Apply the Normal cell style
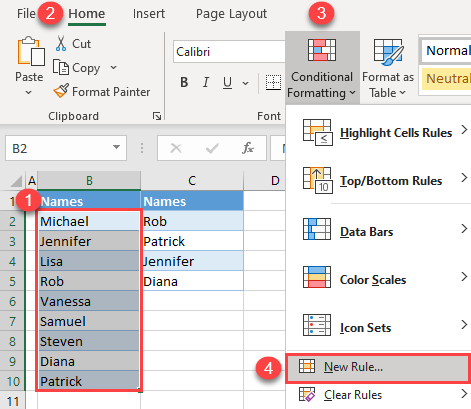This screenshot has height=409, width=471. 446,51
